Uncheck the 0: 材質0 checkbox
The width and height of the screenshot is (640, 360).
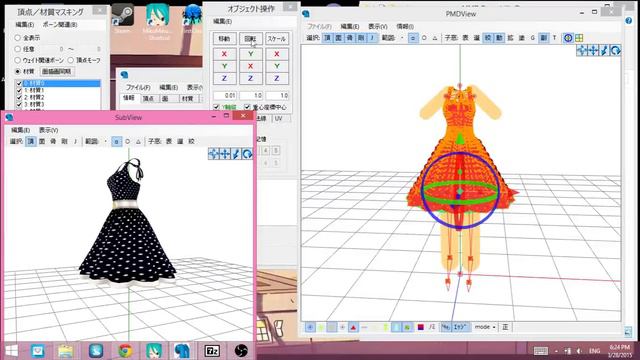(x=19, y=83)
